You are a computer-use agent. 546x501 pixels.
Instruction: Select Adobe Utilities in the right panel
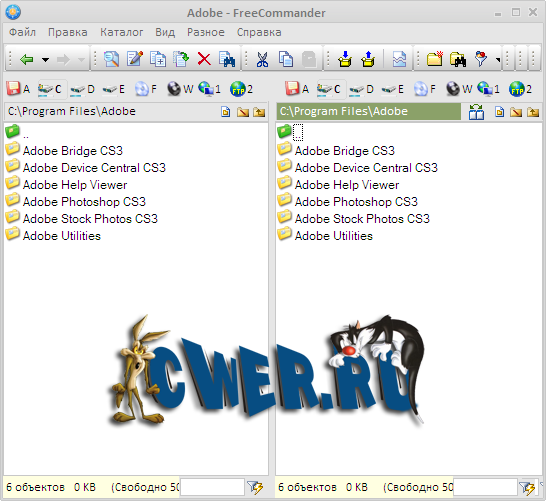[x=334, y=236]
